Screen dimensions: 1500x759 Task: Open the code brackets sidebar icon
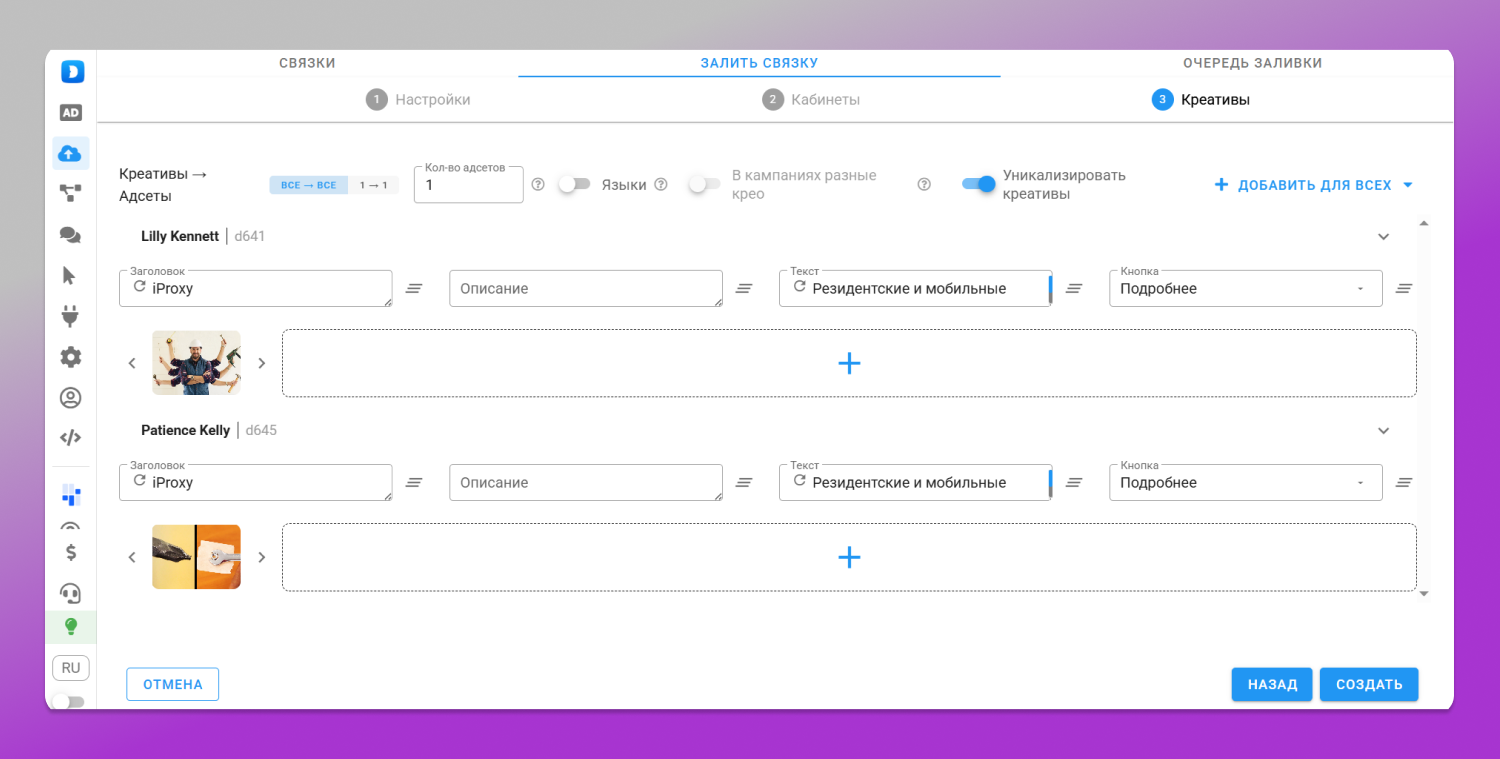[70, 438]
